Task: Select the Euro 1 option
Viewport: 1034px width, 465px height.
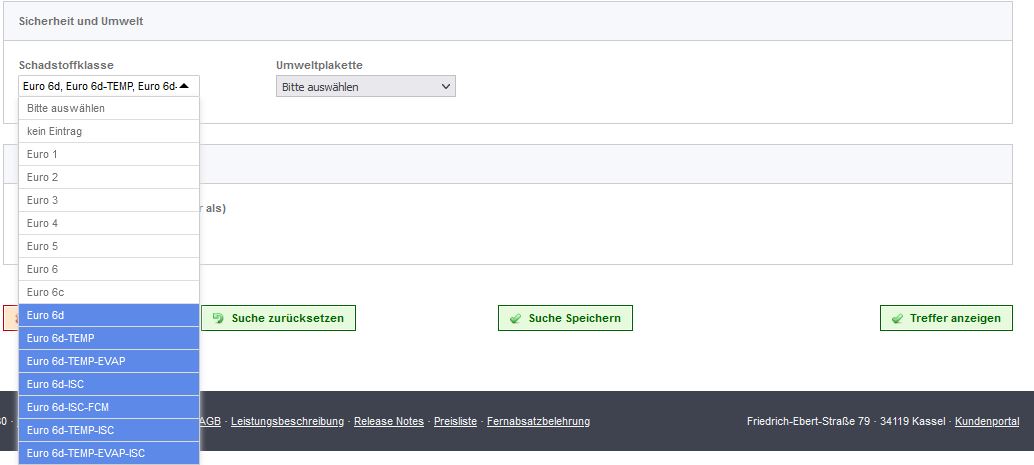Action: 109,154
